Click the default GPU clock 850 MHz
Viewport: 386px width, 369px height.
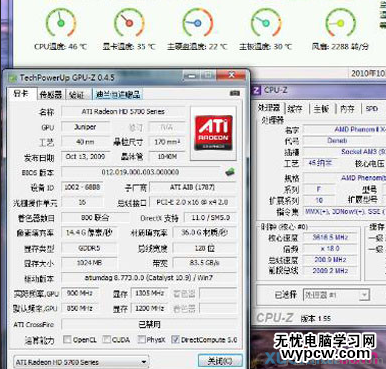tap(80, 308)
